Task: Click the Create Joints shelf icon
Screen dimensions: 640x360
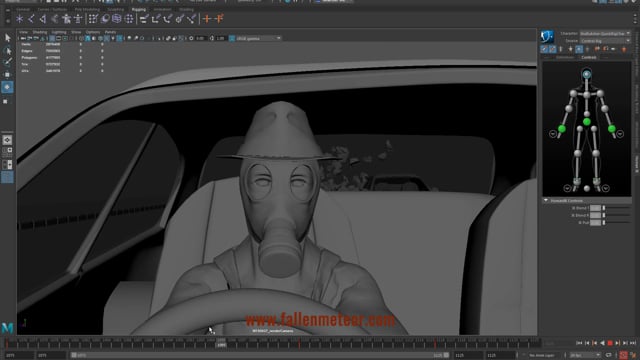Action: 31,19
